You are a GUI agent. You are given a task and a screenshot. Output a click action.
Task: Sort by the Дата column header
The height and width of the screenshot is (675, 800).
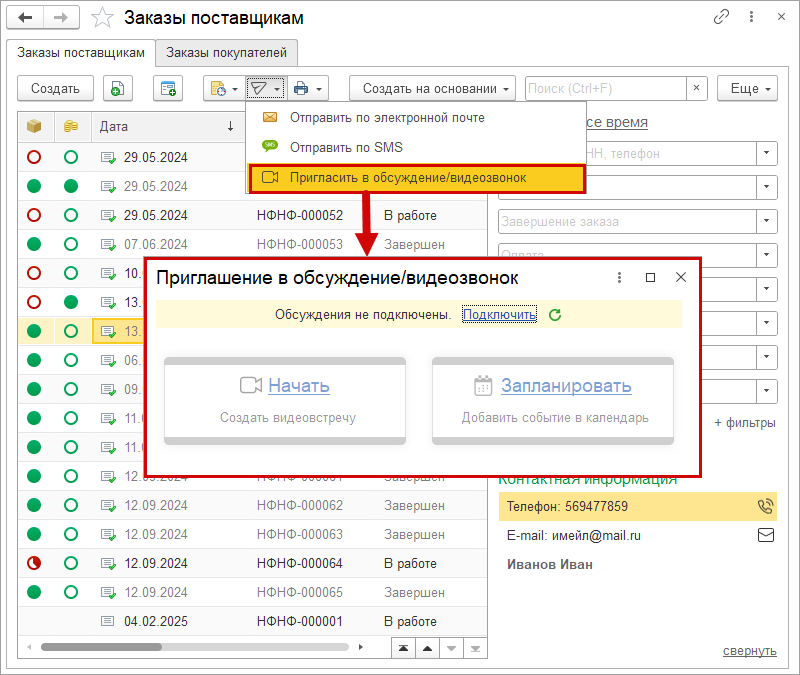167,127
